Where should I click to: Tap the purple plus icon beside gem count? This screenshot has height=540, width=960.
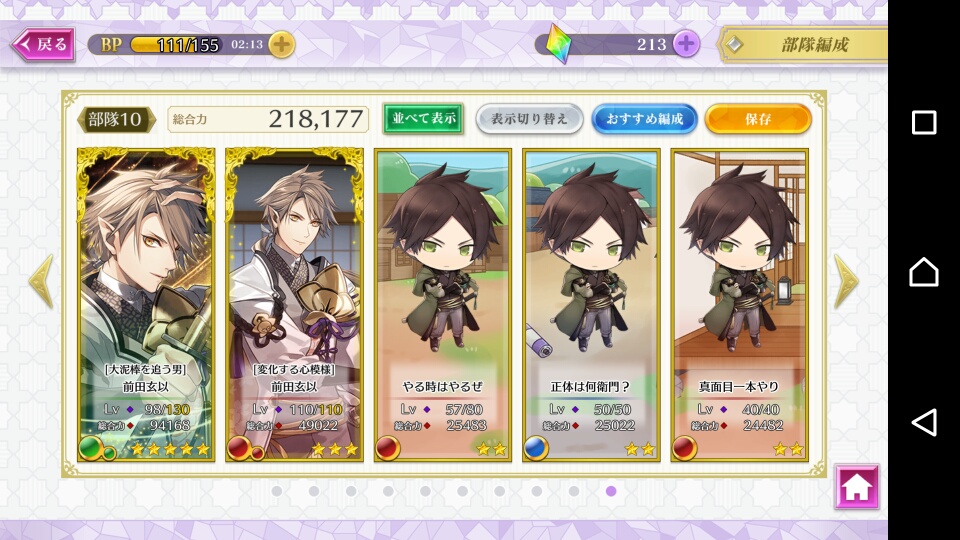tap(686, 44)
